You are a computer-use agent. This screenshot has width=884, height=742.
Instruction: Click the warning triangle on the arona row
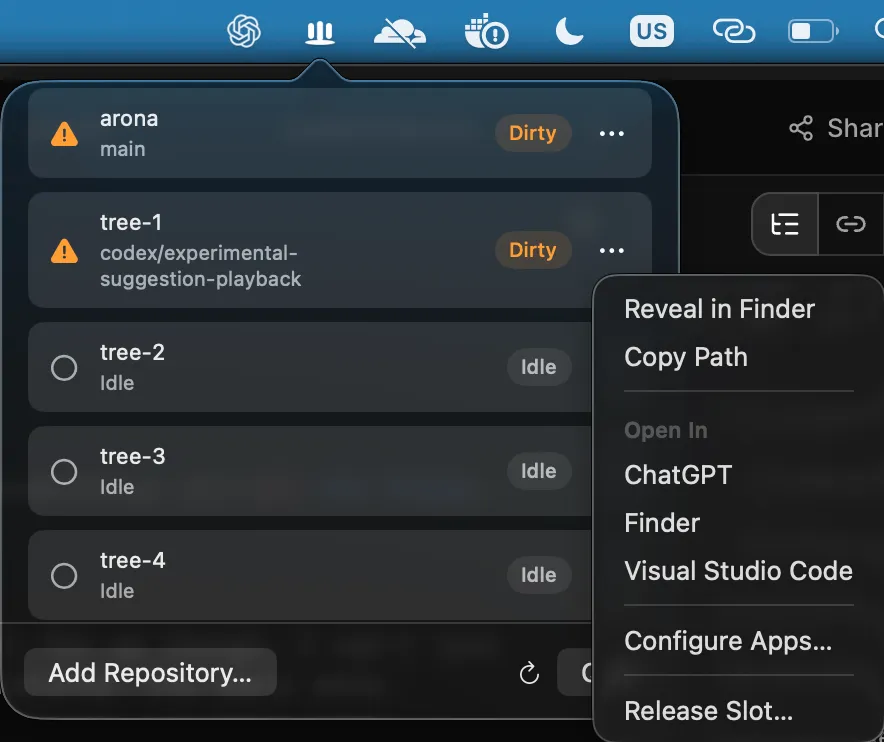[x=64, y=134]
